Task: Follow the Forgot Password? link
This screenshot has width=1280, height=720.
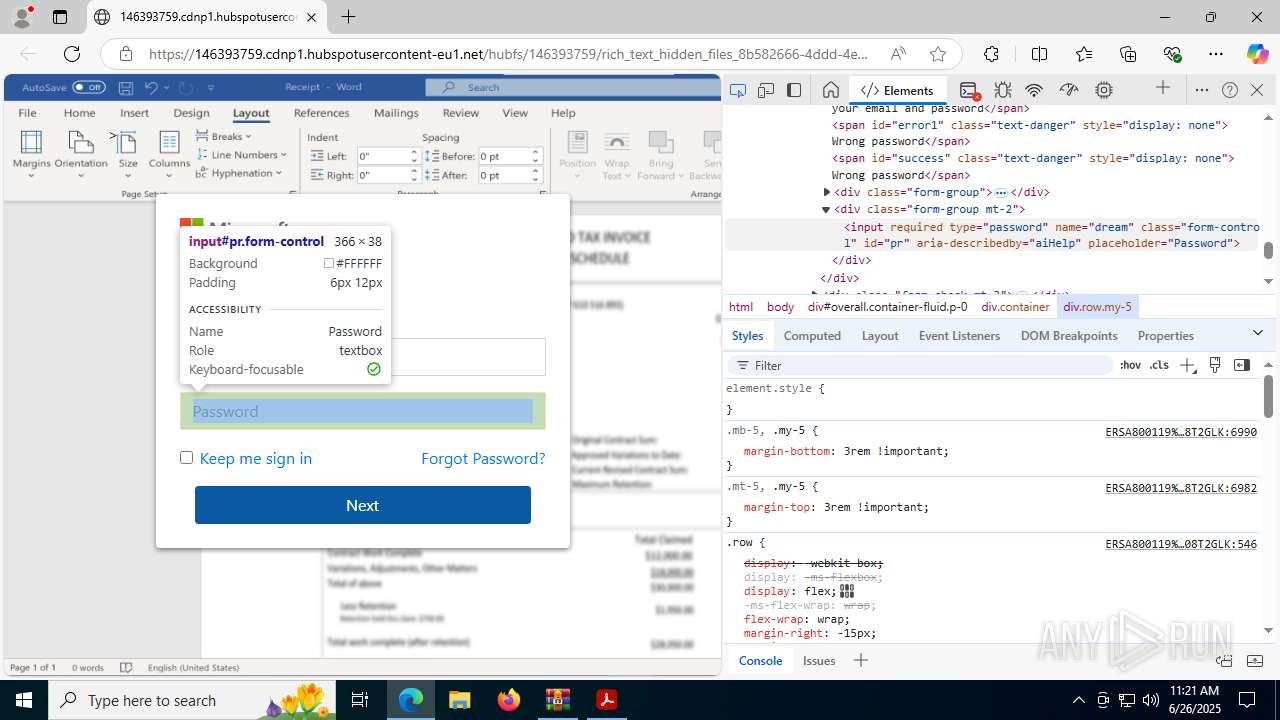Action: click(483, 458)
